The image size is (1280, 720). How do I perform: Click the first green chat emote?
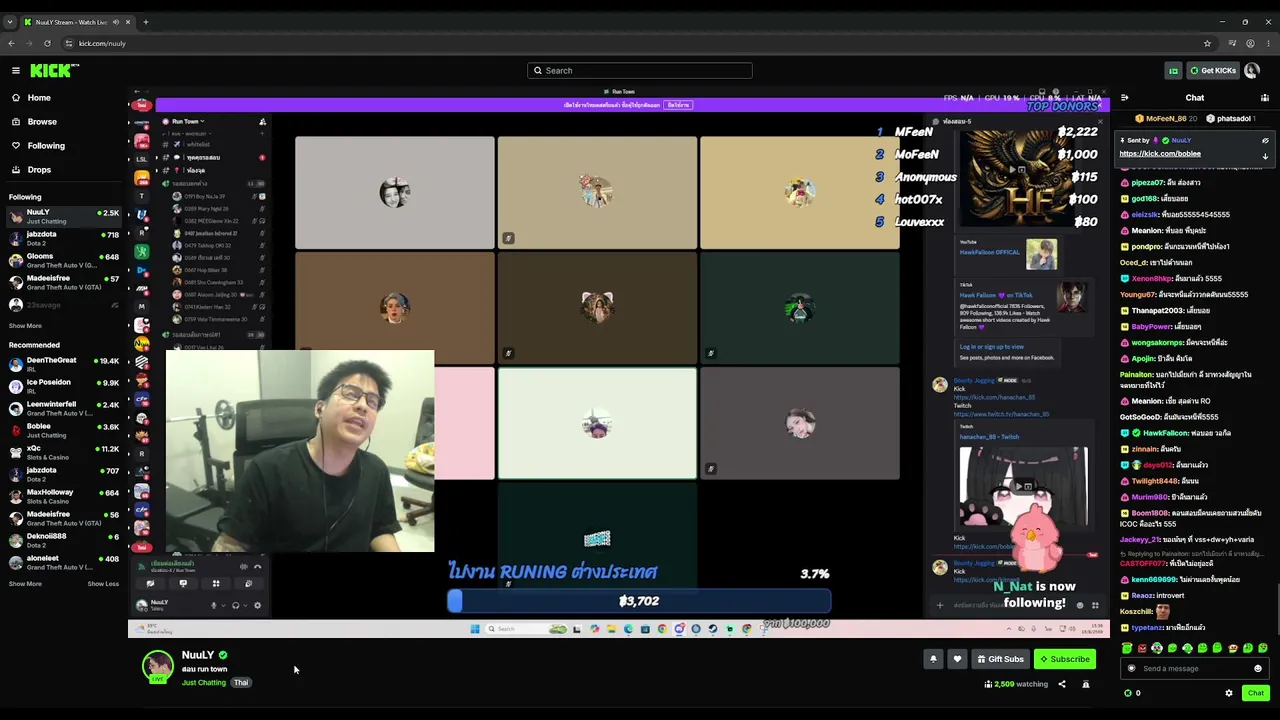coord(1127,649)
